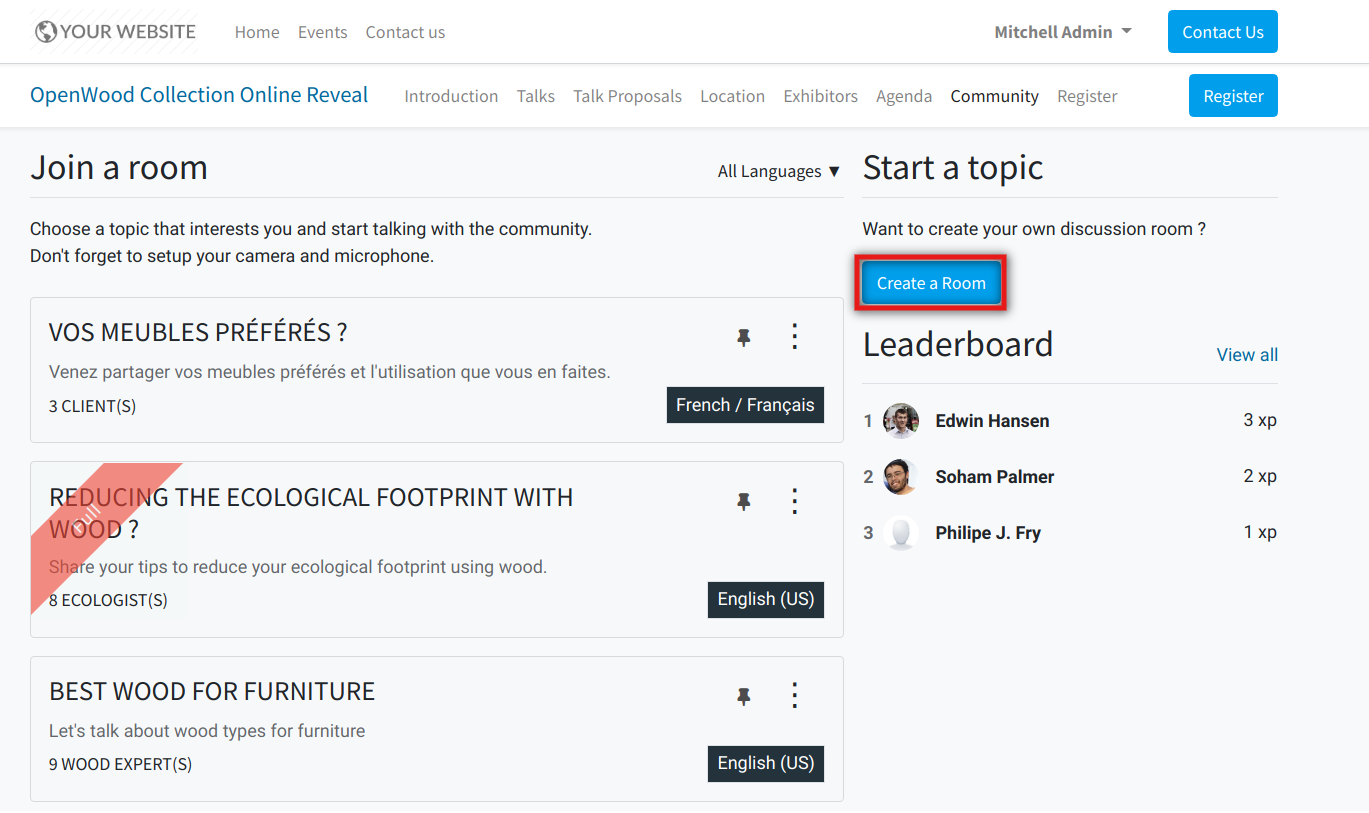This screenshot has height=813, width=1369.
Task: Open kebab menu for Vos Meubles Préférés
Action: 795,336
